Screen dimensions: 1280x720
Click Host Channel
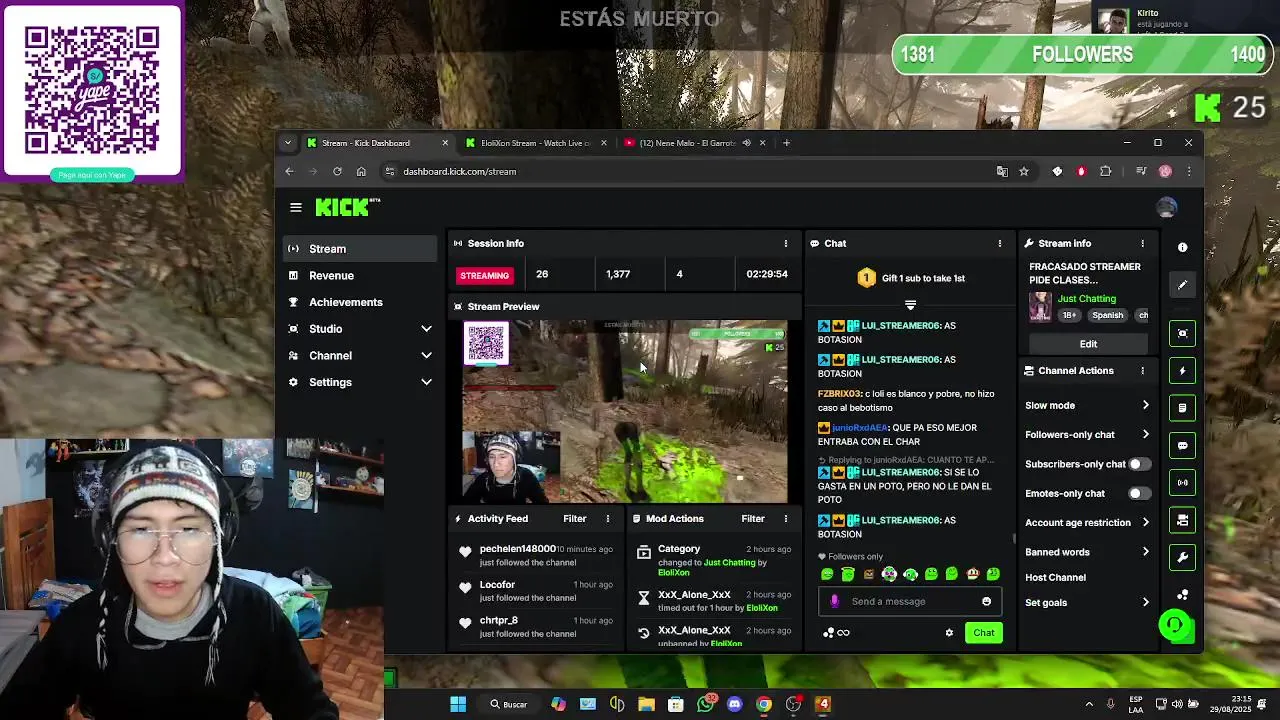click(1055, 577)
